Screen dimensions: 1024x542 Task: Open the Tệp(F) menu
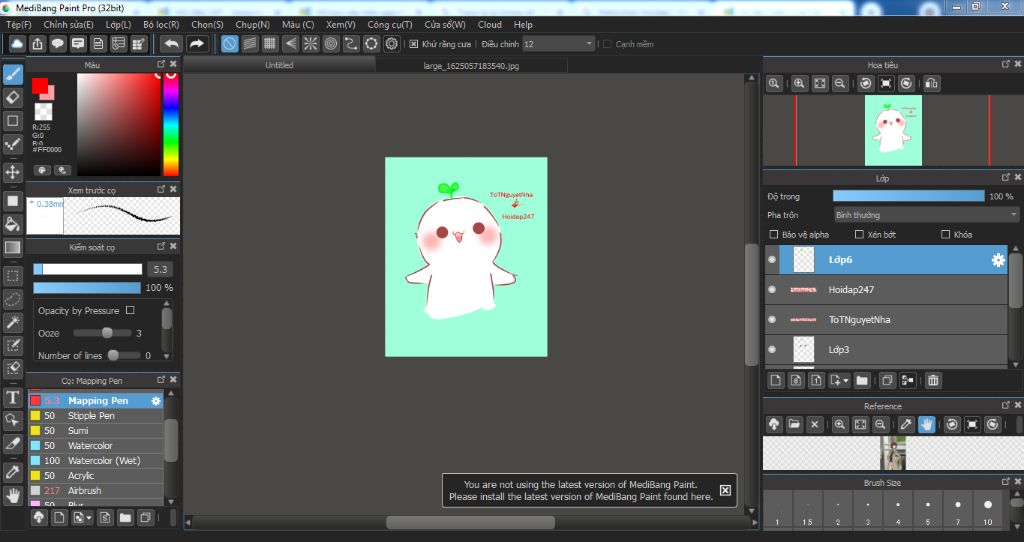(x=19, y=25)
